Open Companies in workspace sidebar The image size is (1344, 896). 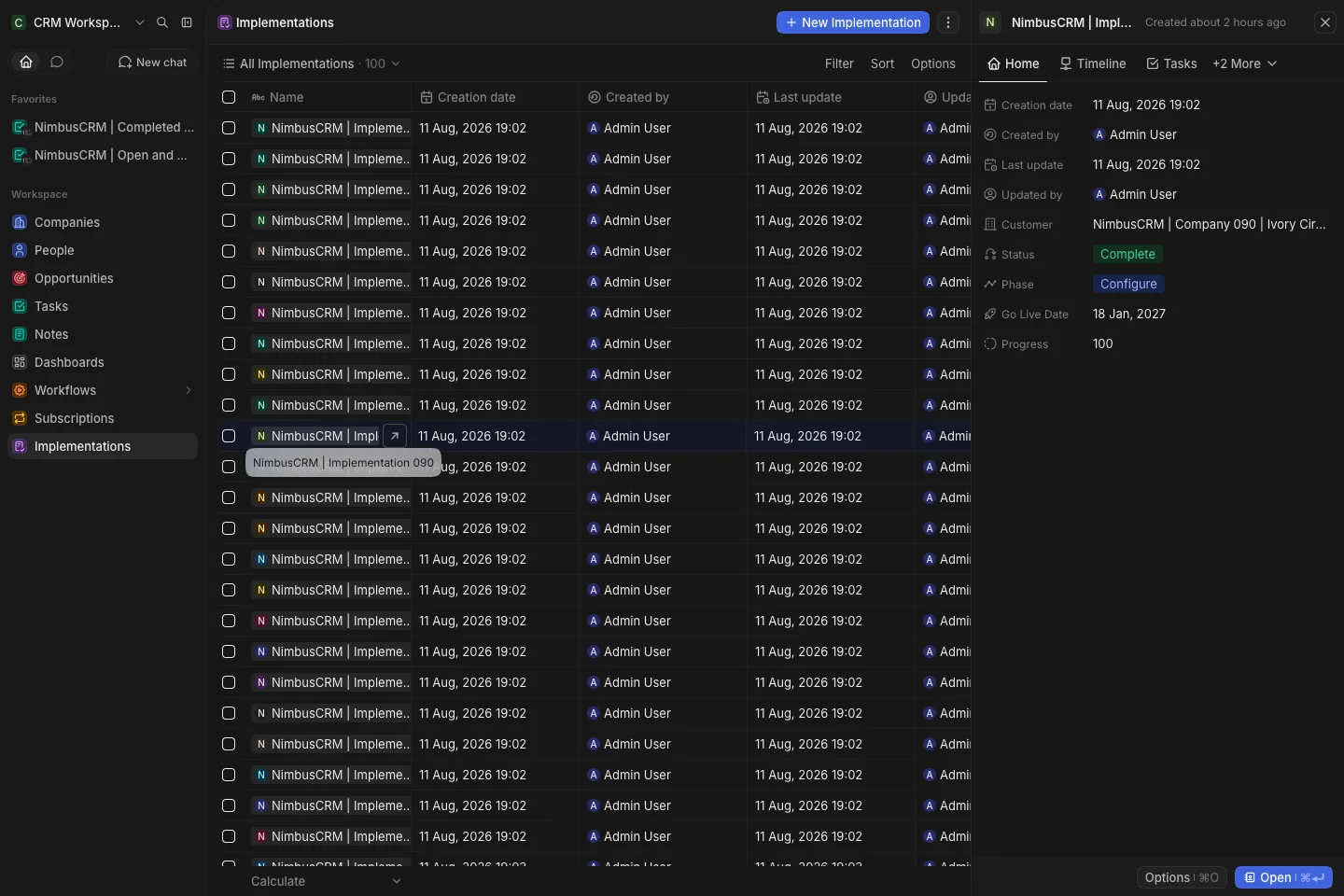click(x=103, y=222)
